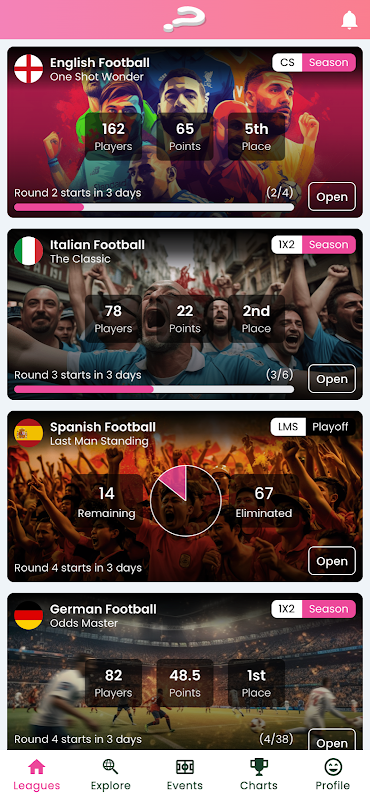The height and width of the screenshot is (800, 370).
Task: Tap Italian Football round progress bar
Action: (154, 389)
